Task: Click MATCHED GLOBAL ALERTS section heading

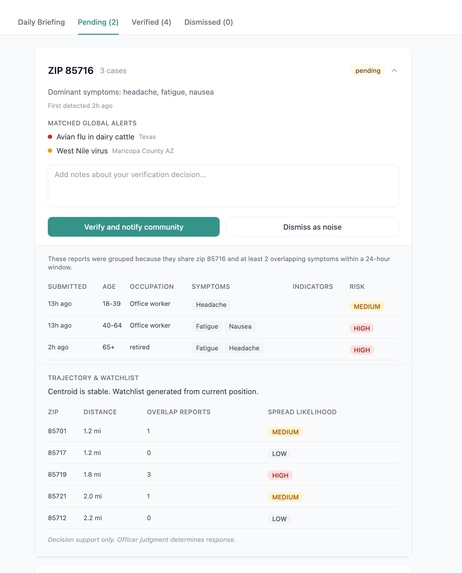Action: tap(92, 123)
